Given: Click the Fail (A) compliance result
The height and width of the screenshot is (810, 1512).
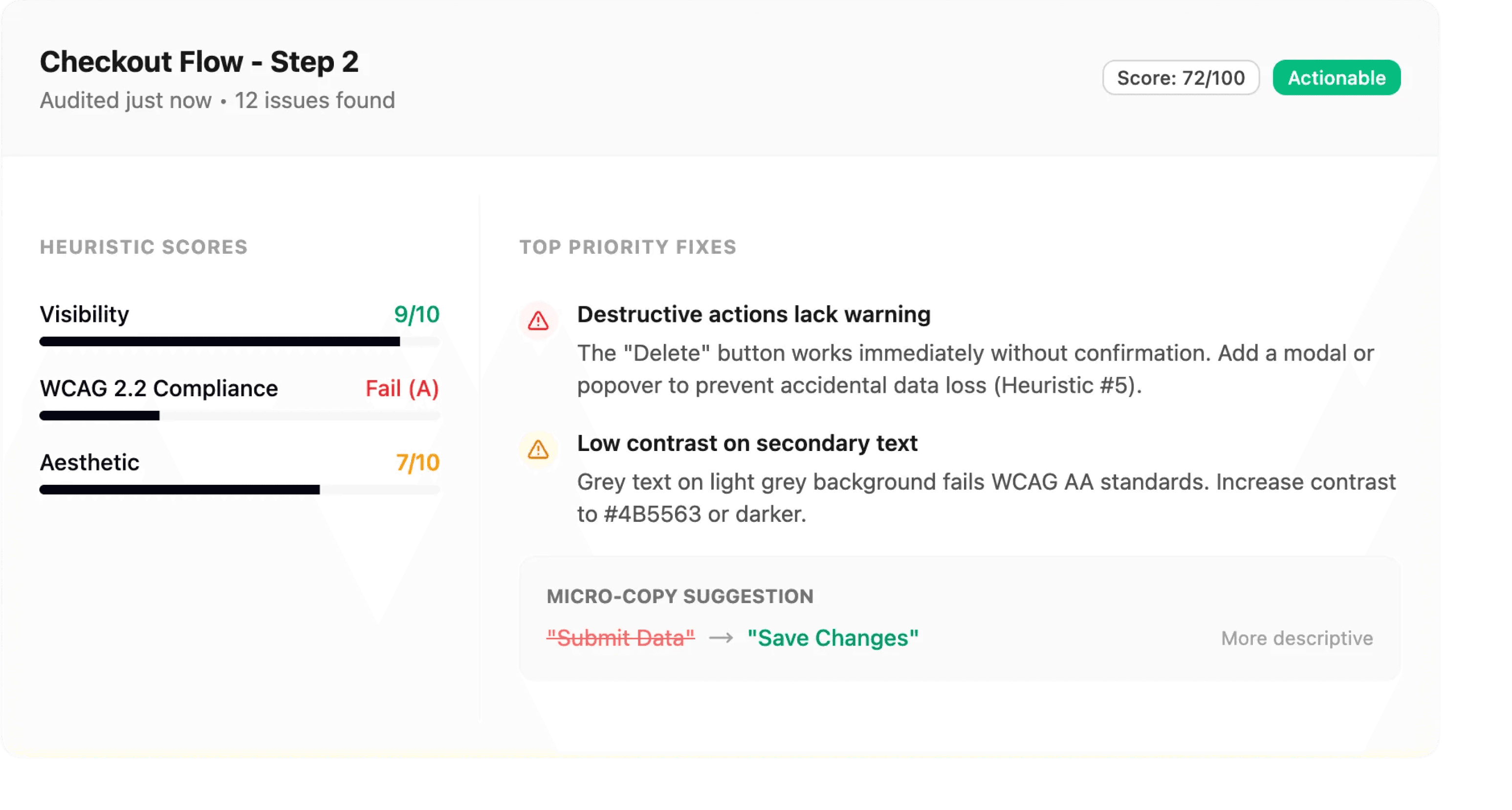Looking at the screenshot, I should [402, 388].
